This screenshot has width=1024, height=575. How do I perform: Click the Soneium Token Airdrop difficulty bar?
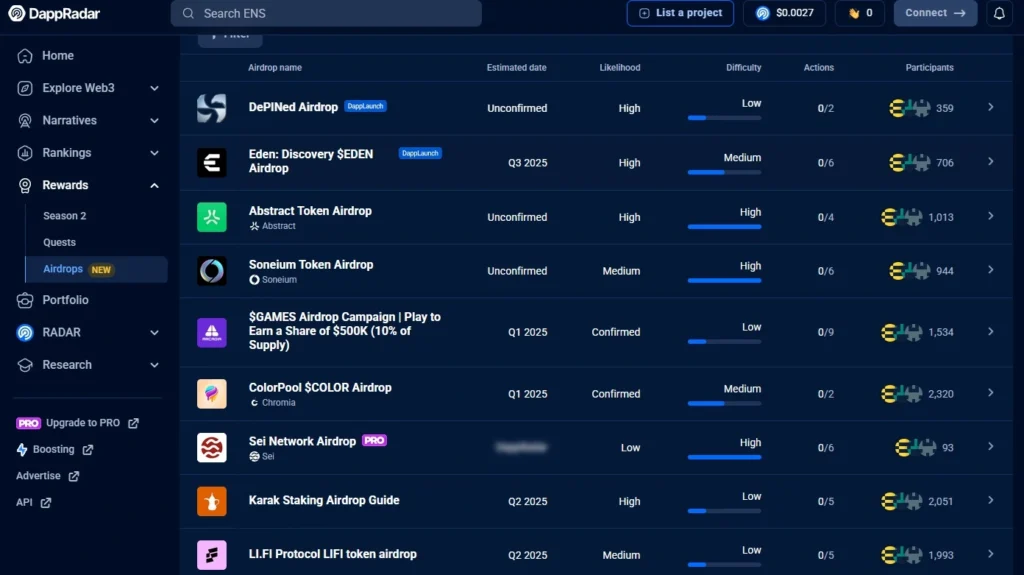coord(724,280)
